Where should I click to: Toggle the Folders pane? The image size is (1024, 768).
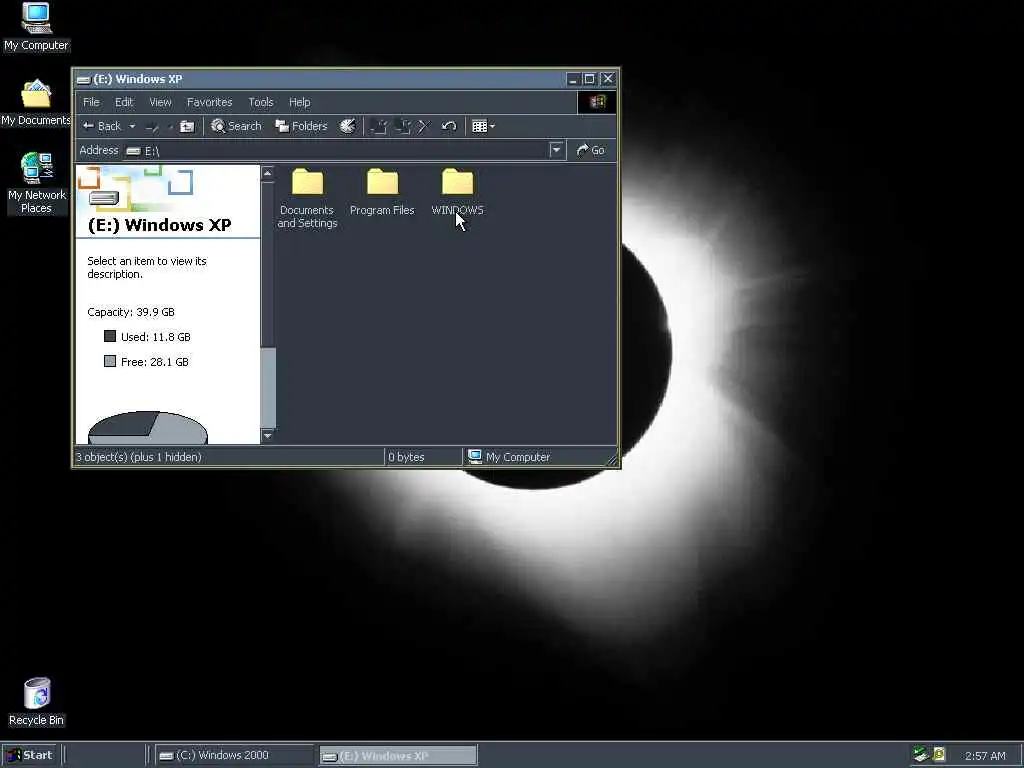tap(301, 126)
